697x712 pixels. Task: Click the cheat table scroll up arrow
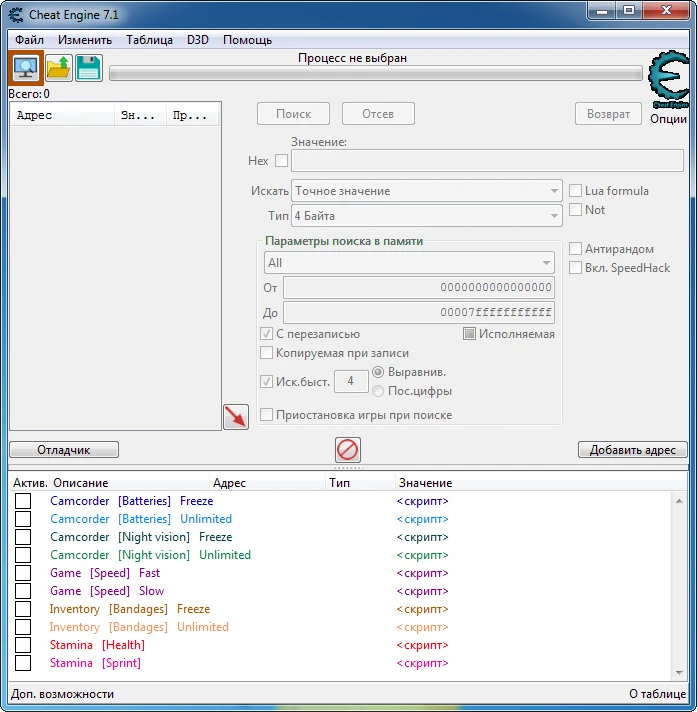click(679, 501)
